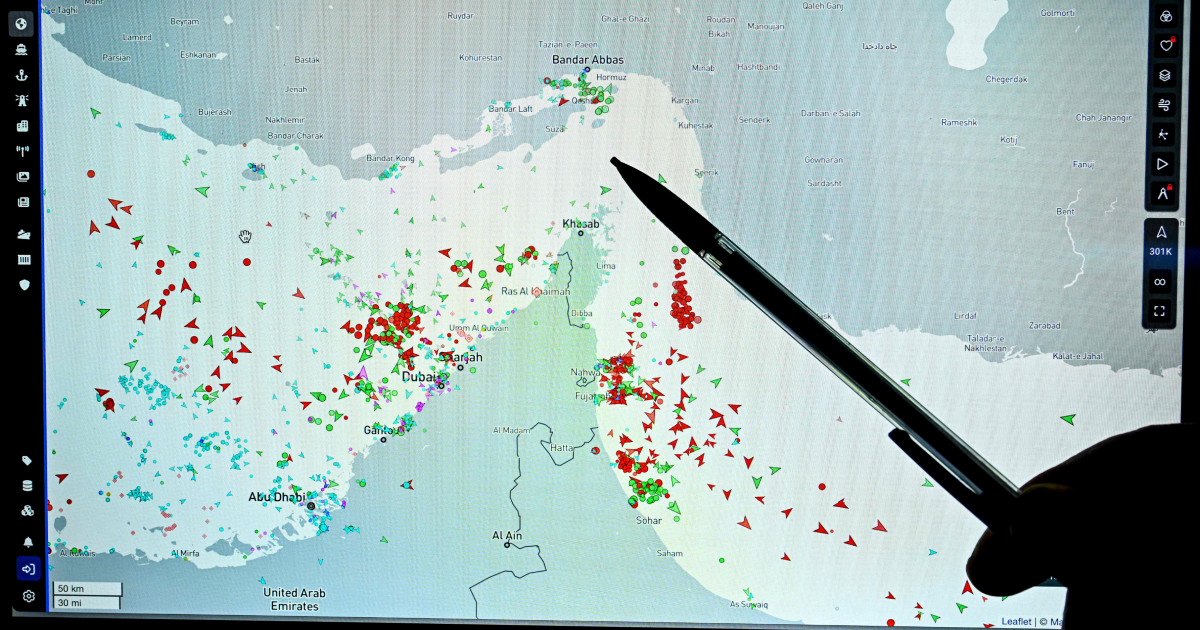Open the news page icon in sidebar
The image size is (1200, 630).
click(x=22, y=202)
